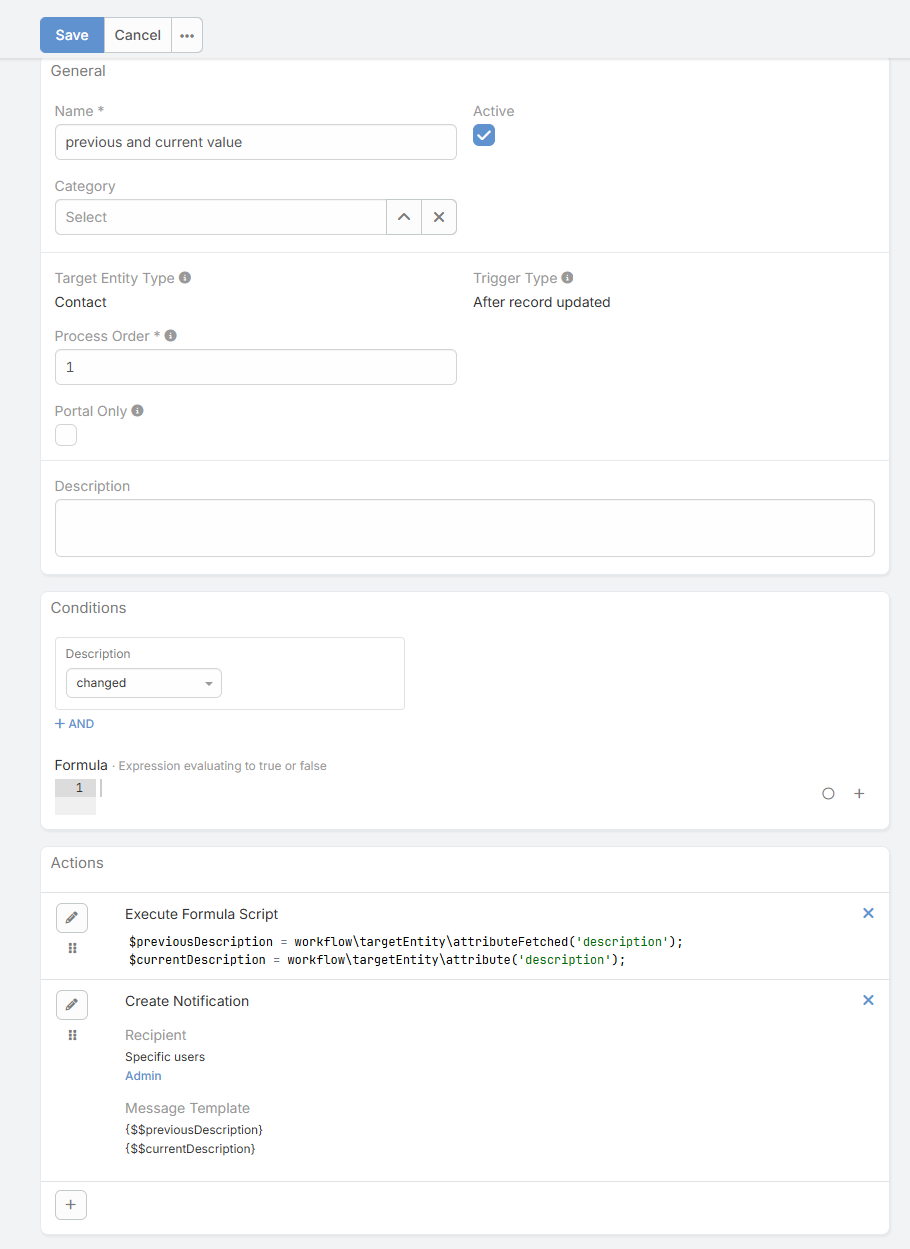Open the three-dots more actions menu
Screen dimensions: 910x1249
click(187, 35)
